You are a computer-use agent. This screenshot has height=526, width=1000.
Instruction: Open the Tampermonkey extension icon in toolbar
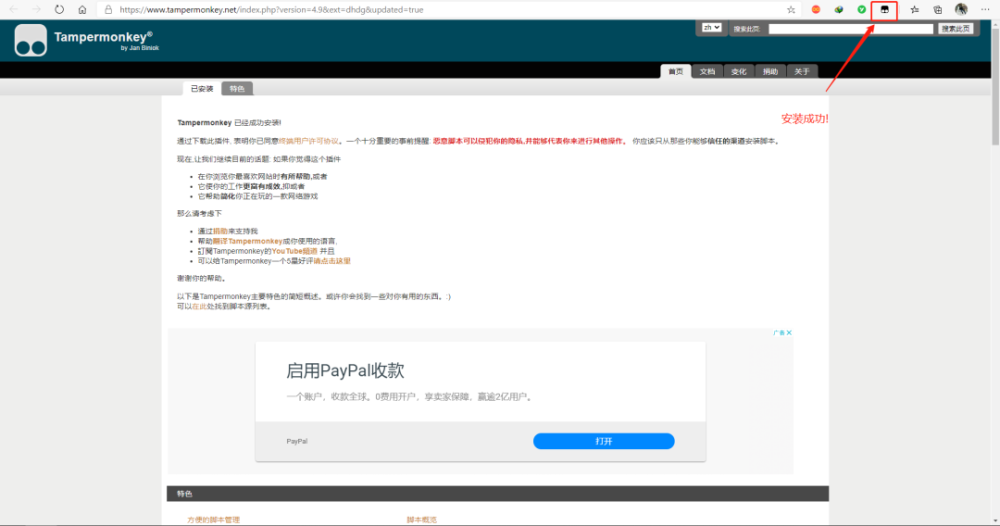885,10
